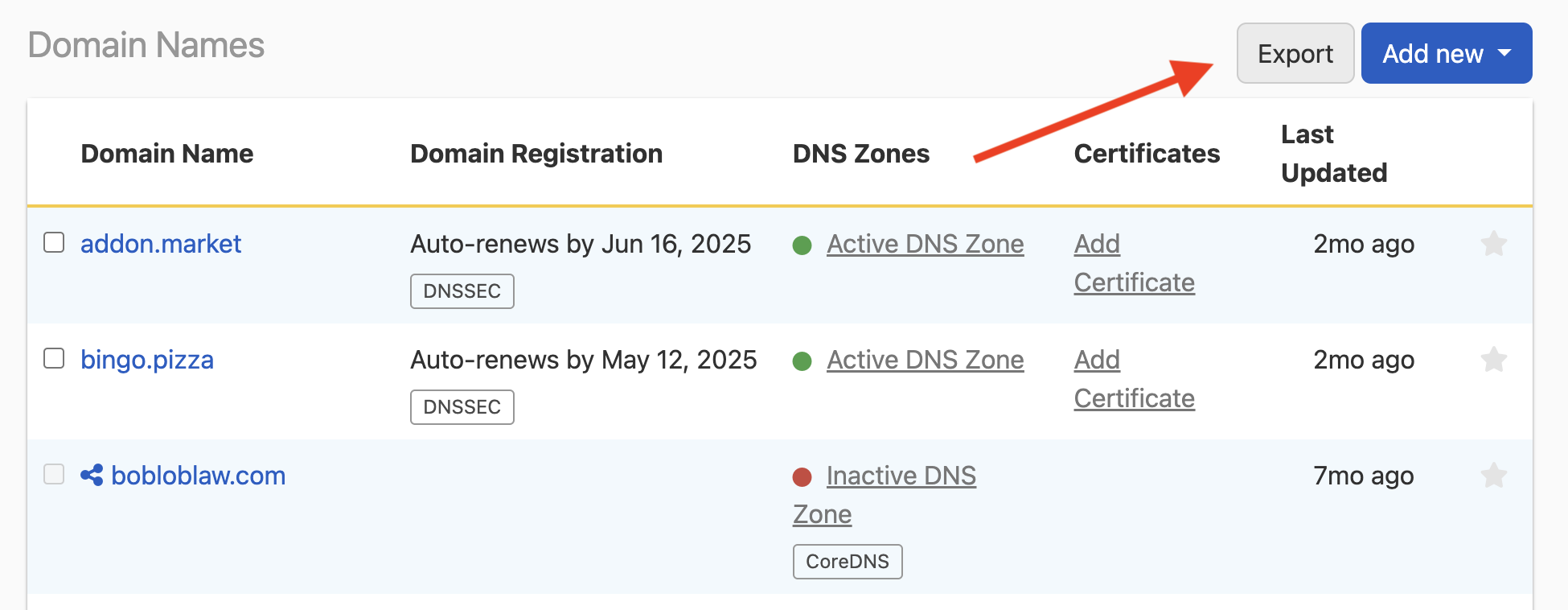Select the bingo.pizza row checkbox

[54, 359]
